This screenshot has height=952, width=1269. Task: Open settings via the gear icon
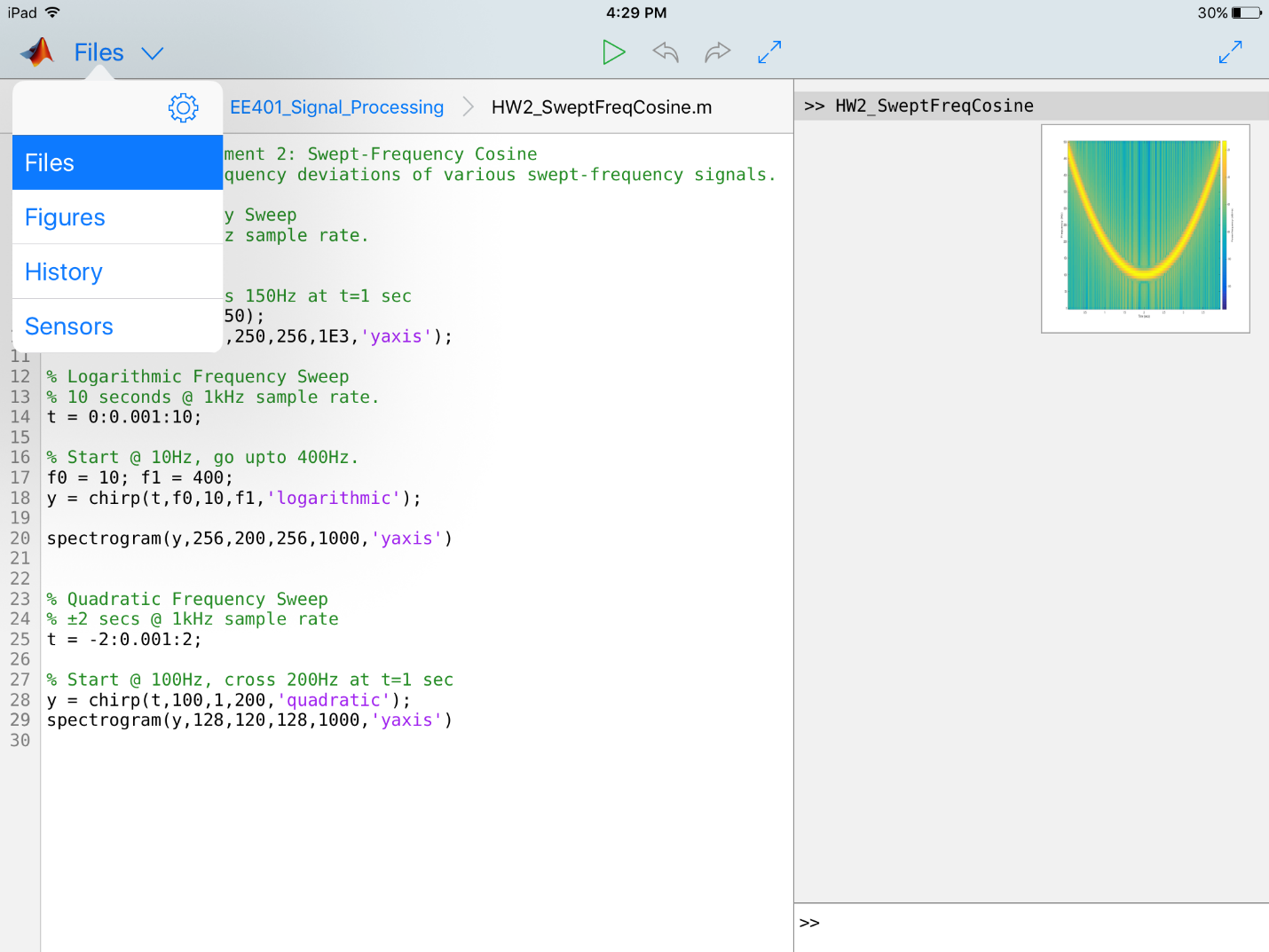pyautogui.click(x=183, y=108)
